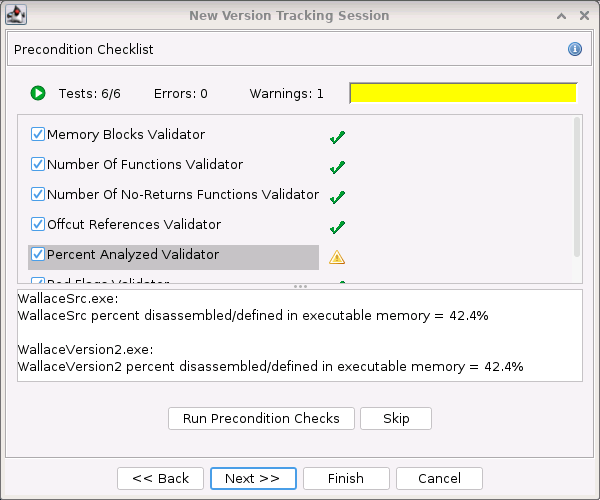Click Offcut References Validator green checkmark
The height and width of the screenshot is (500, 600).
(x=337, y=227)
